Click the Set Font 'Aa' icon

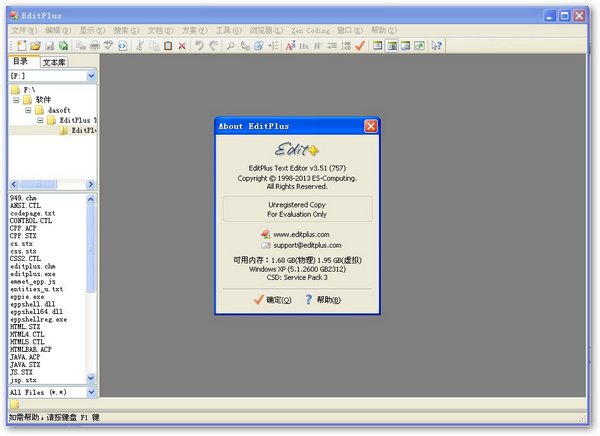(x=290, y=46)
